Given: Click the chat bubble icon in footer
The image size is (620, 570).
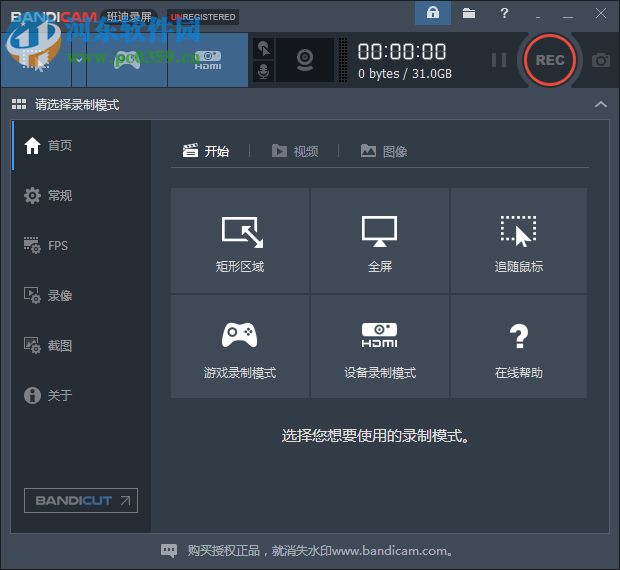Looking at the screenshot, I should coord(169,550).
